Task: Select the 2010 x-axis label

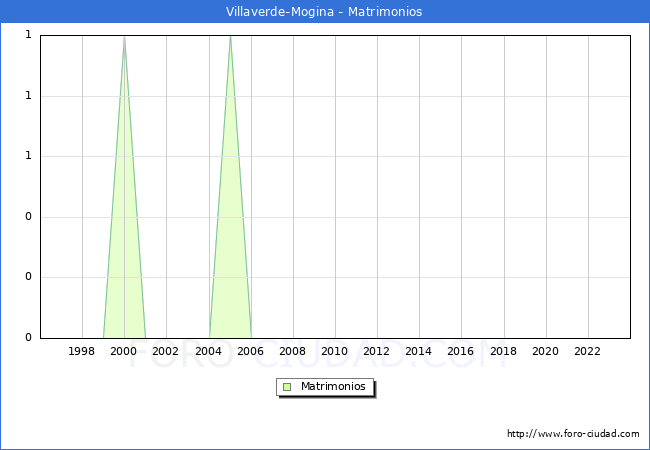Action: (334, 351)
